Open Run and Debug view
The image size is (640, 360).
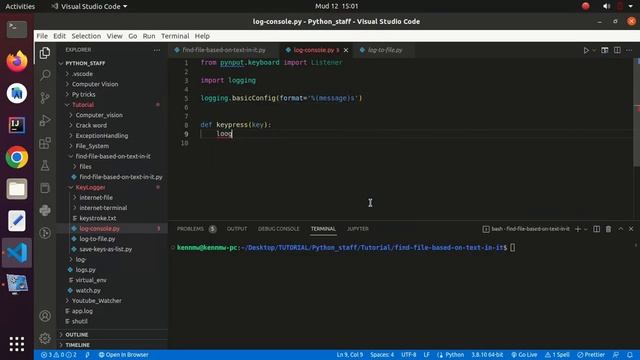pyautogui.click(x=45, y=120)
